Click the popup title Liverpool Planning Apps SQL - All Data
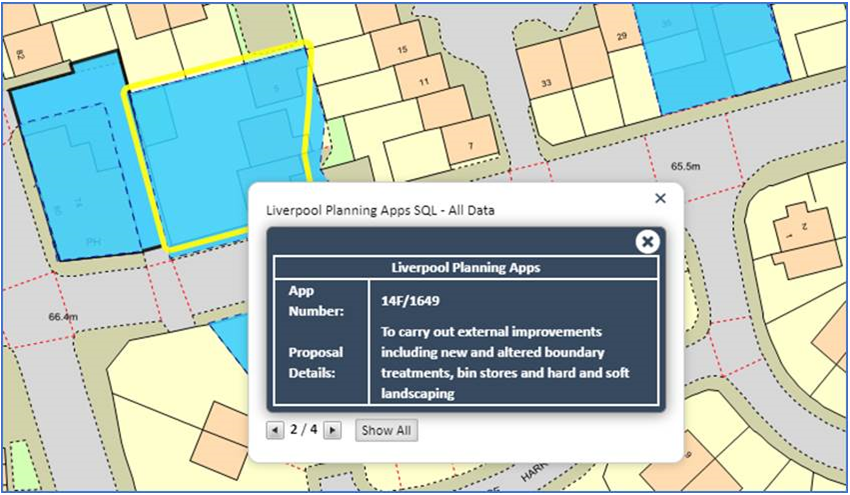The image size is (850, 495). [x=380, y=210]
